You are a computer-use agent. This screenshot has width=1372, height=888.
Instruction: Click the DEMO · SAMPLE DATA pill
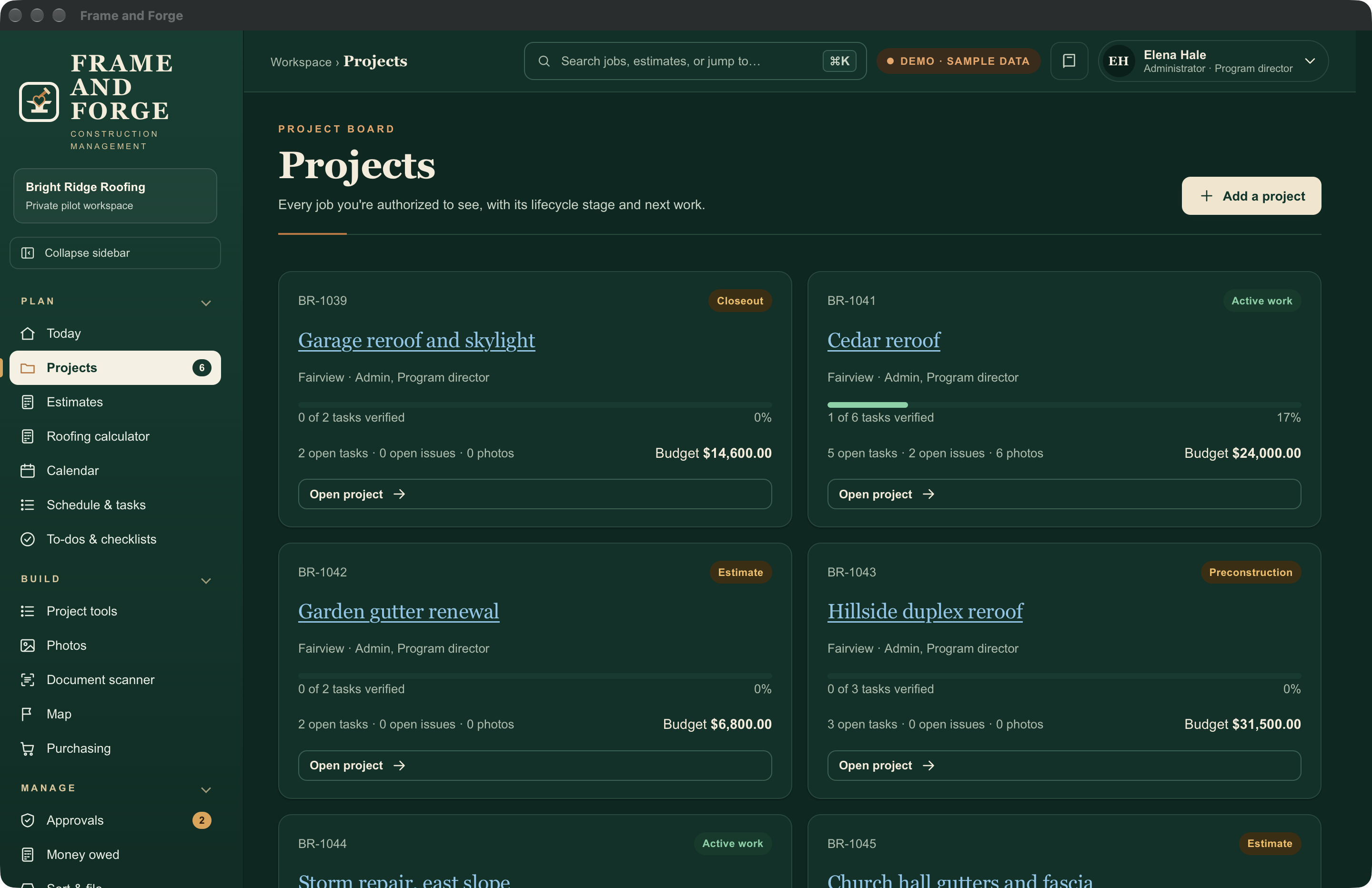[x=958, y=61]
